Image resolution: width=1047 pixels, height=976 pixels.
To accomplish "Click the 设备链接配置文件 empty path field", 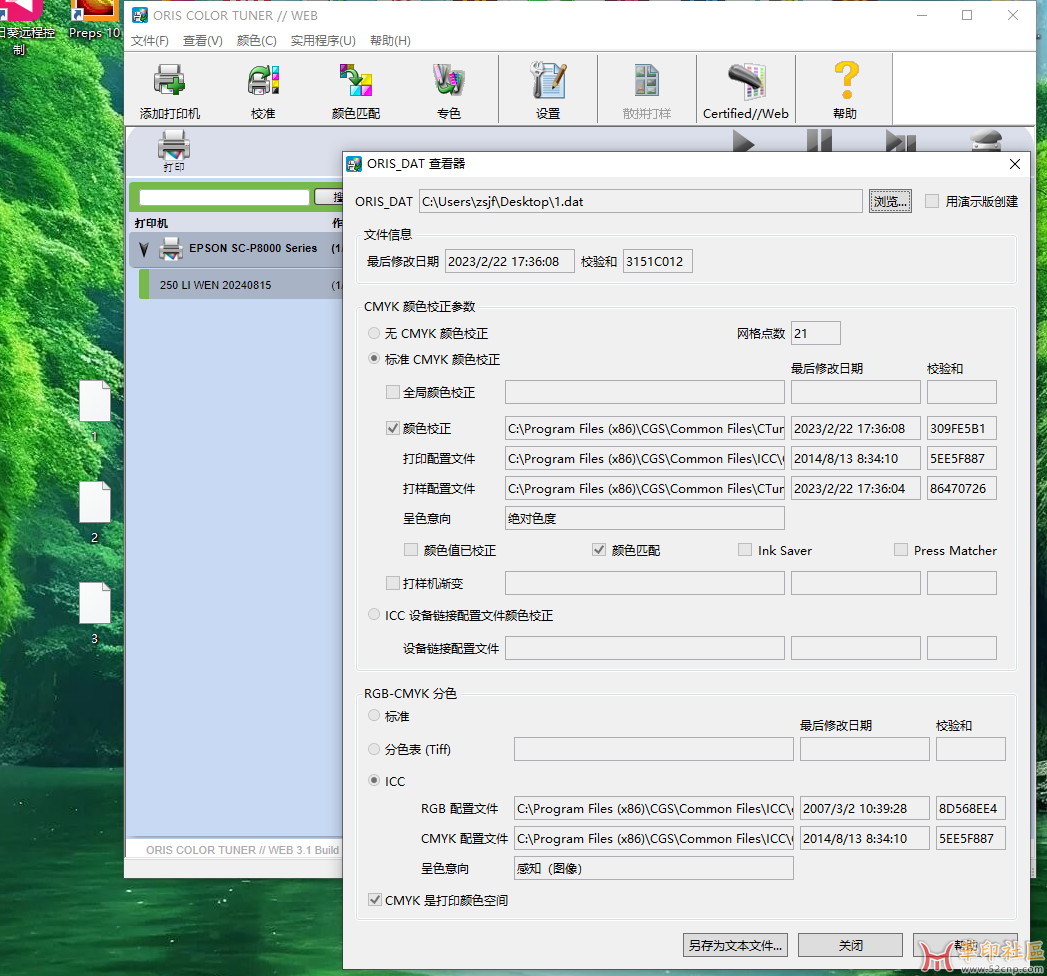I will pos(644,648).
